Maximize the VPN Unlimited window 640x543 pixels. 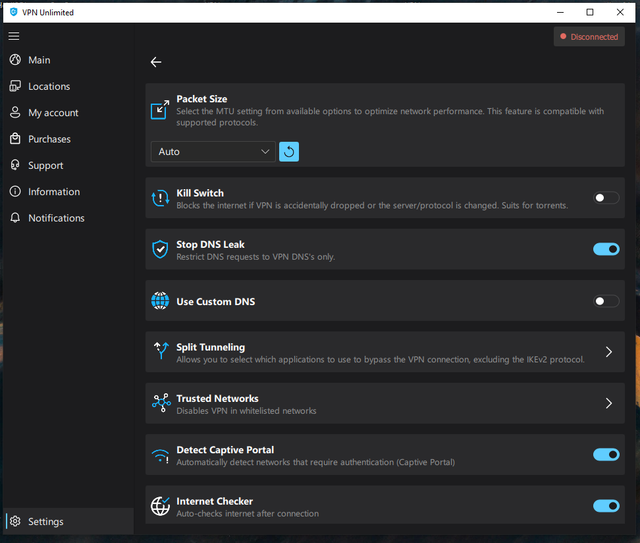[590, 12]
